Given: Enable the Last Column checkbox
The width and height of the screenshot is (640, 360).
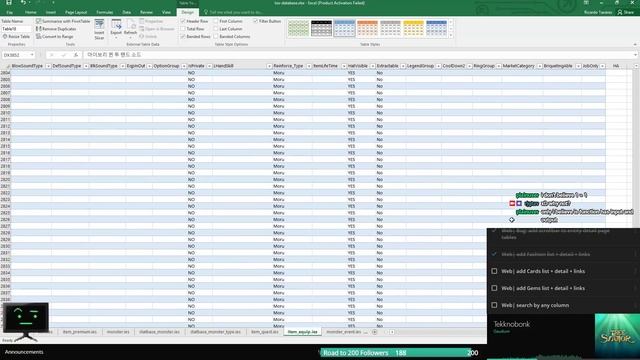Looking at the screenshot, I should pos(216,29).
